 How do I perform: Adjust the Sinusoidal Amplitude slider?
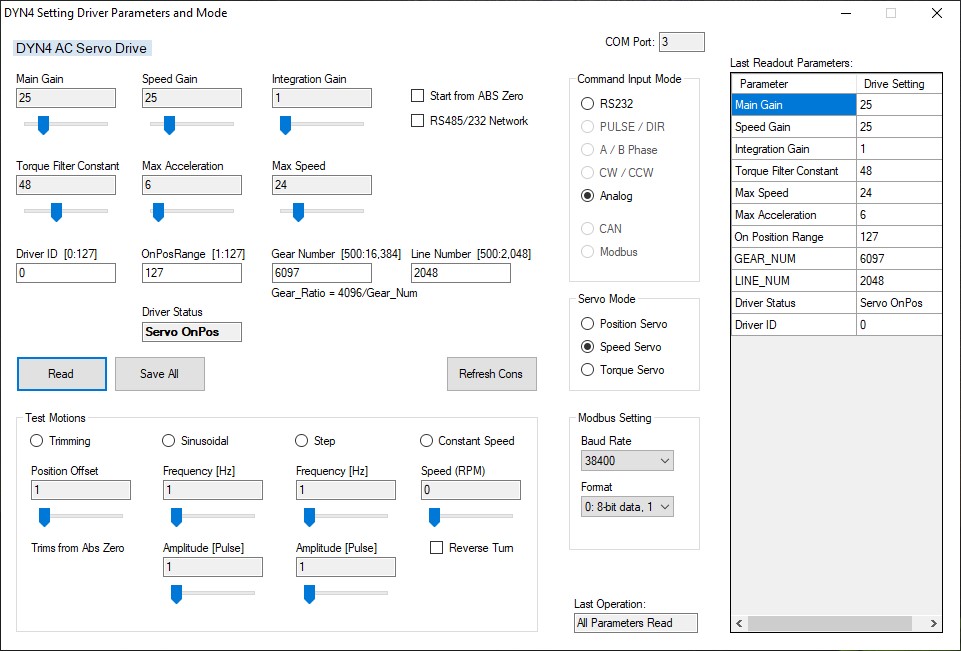[x=213, y=593]
